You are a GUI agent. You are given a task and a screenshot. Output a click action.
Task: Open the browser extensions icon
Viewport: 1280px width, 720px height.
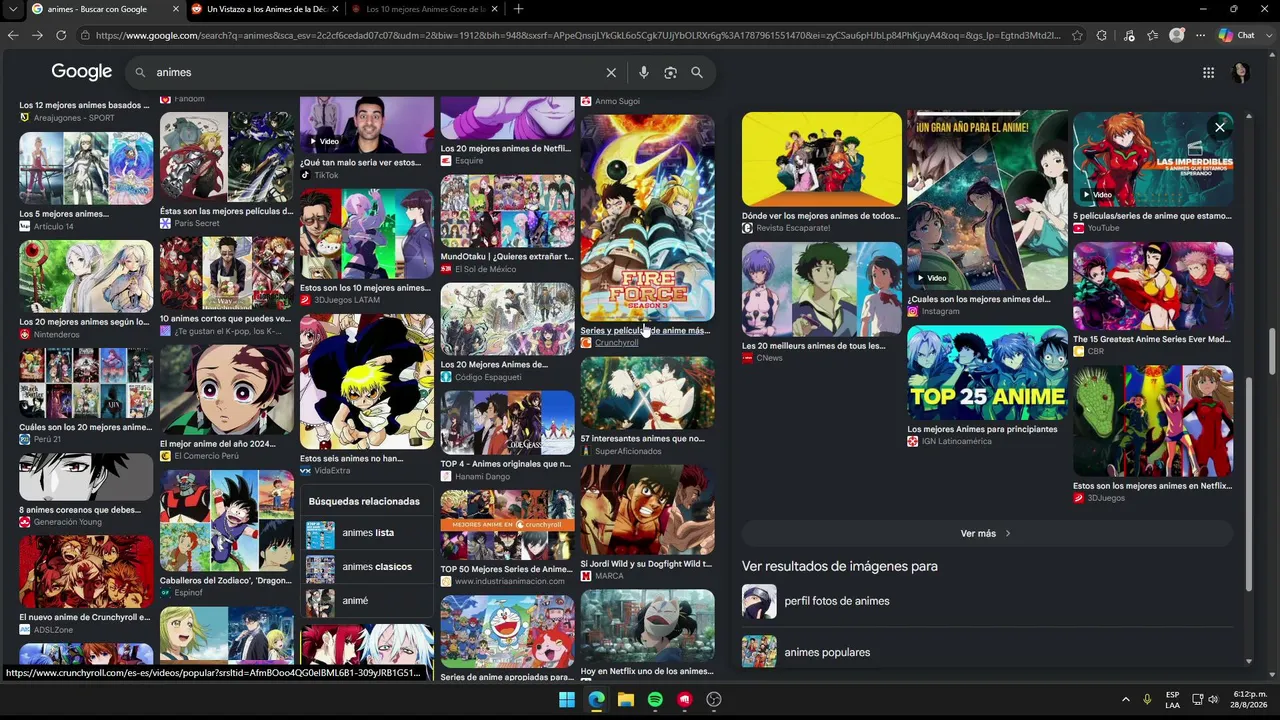tap(1102, 35)
